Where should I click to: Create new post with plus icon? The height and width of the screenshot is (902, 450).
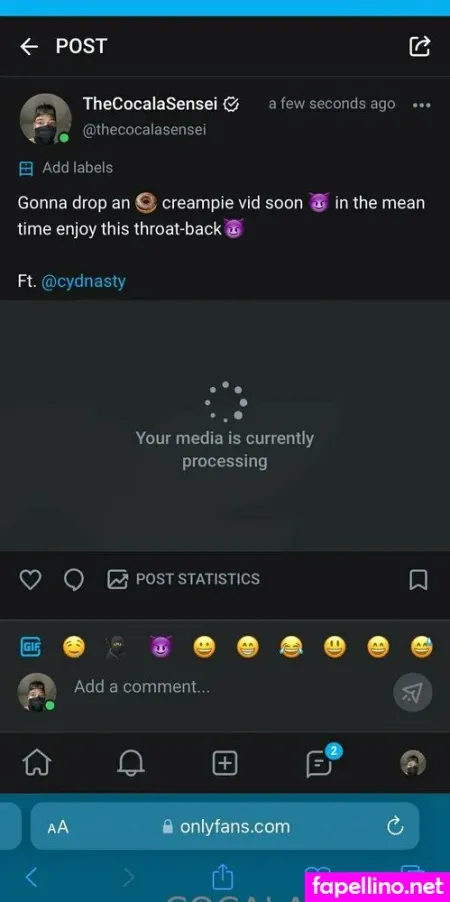[225, 763]
